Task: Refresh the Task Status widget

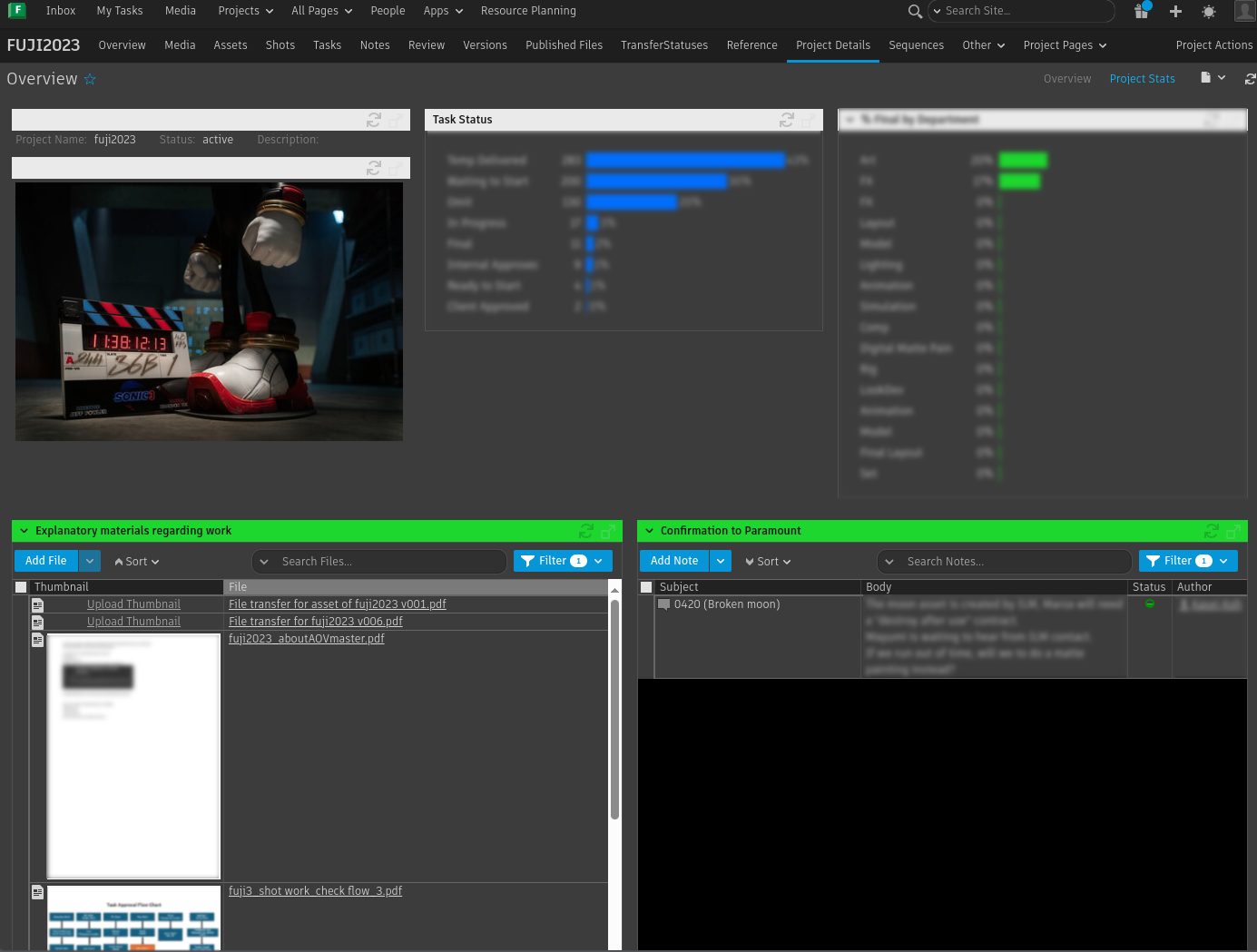Action: click(x=787, y=120)
